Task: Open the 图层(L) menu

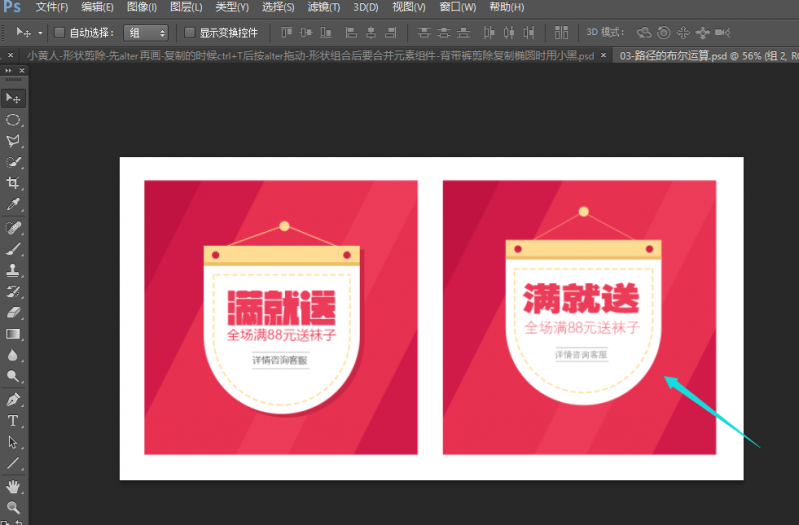Action: pos(185,8)
